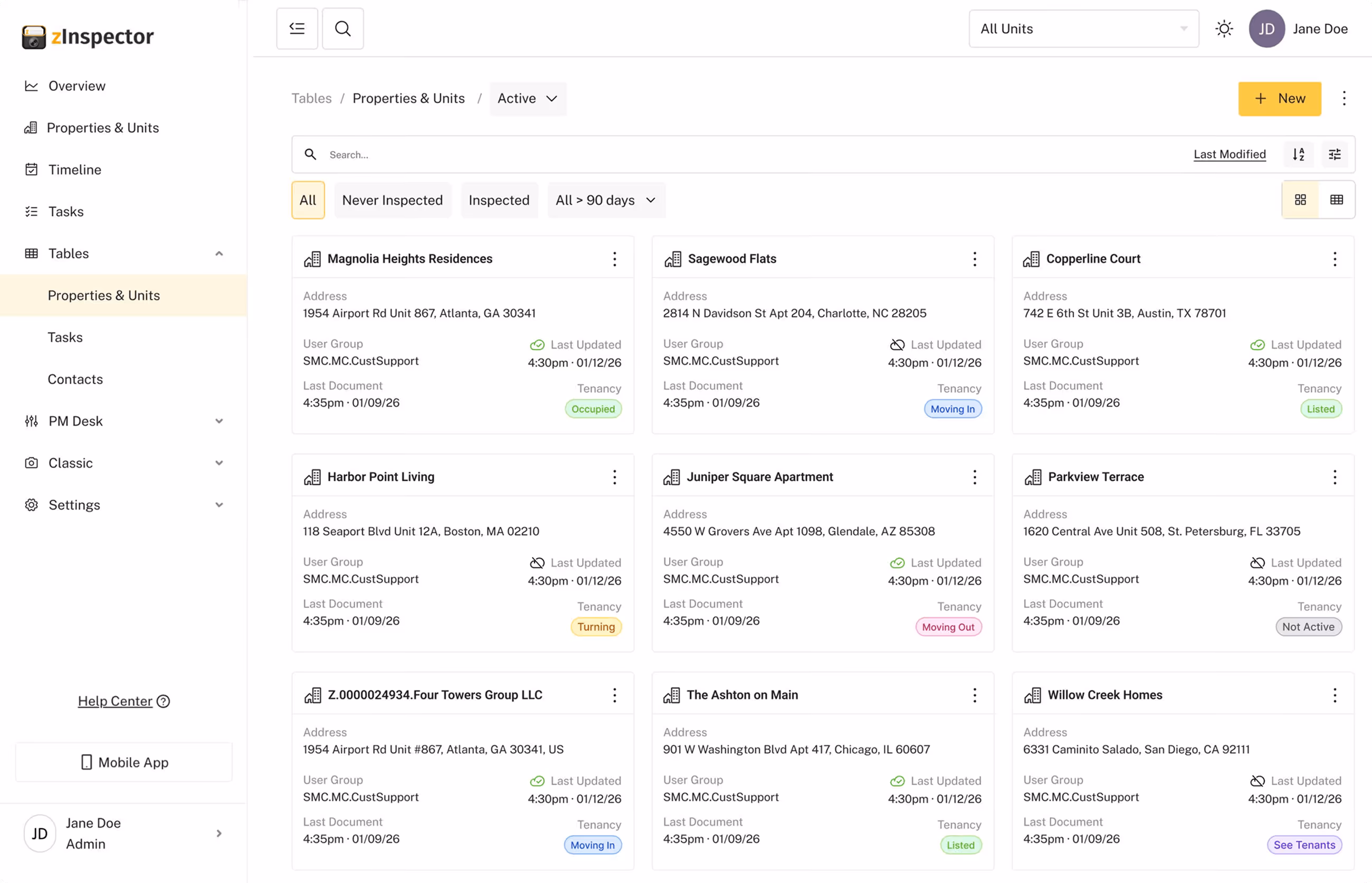Open Sagewood Flats three-dot menu
The height and width of the screenshot is (883, 1372).
975,259
